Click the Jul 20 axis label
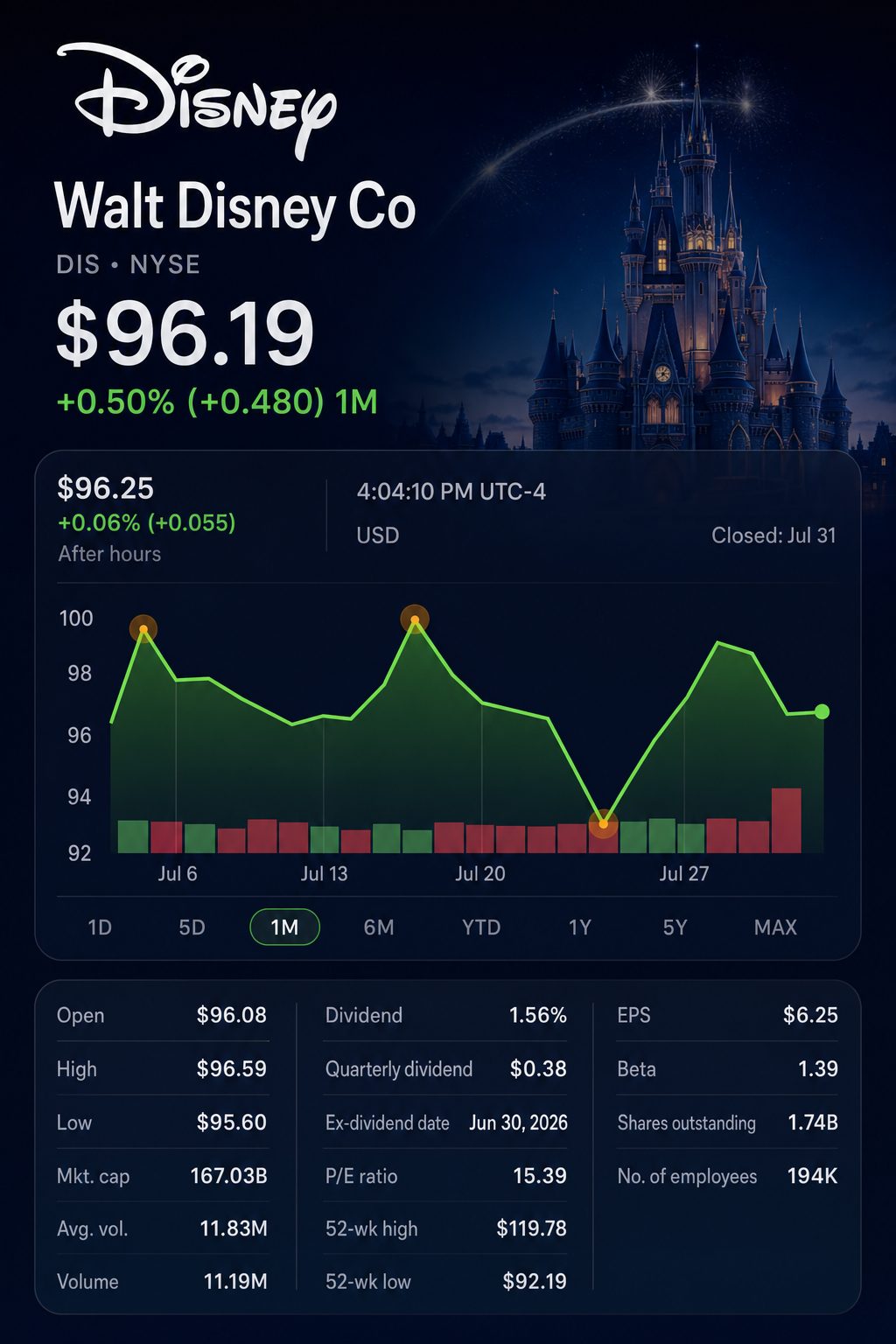896x1344 pixels. [x=480, y=873]
